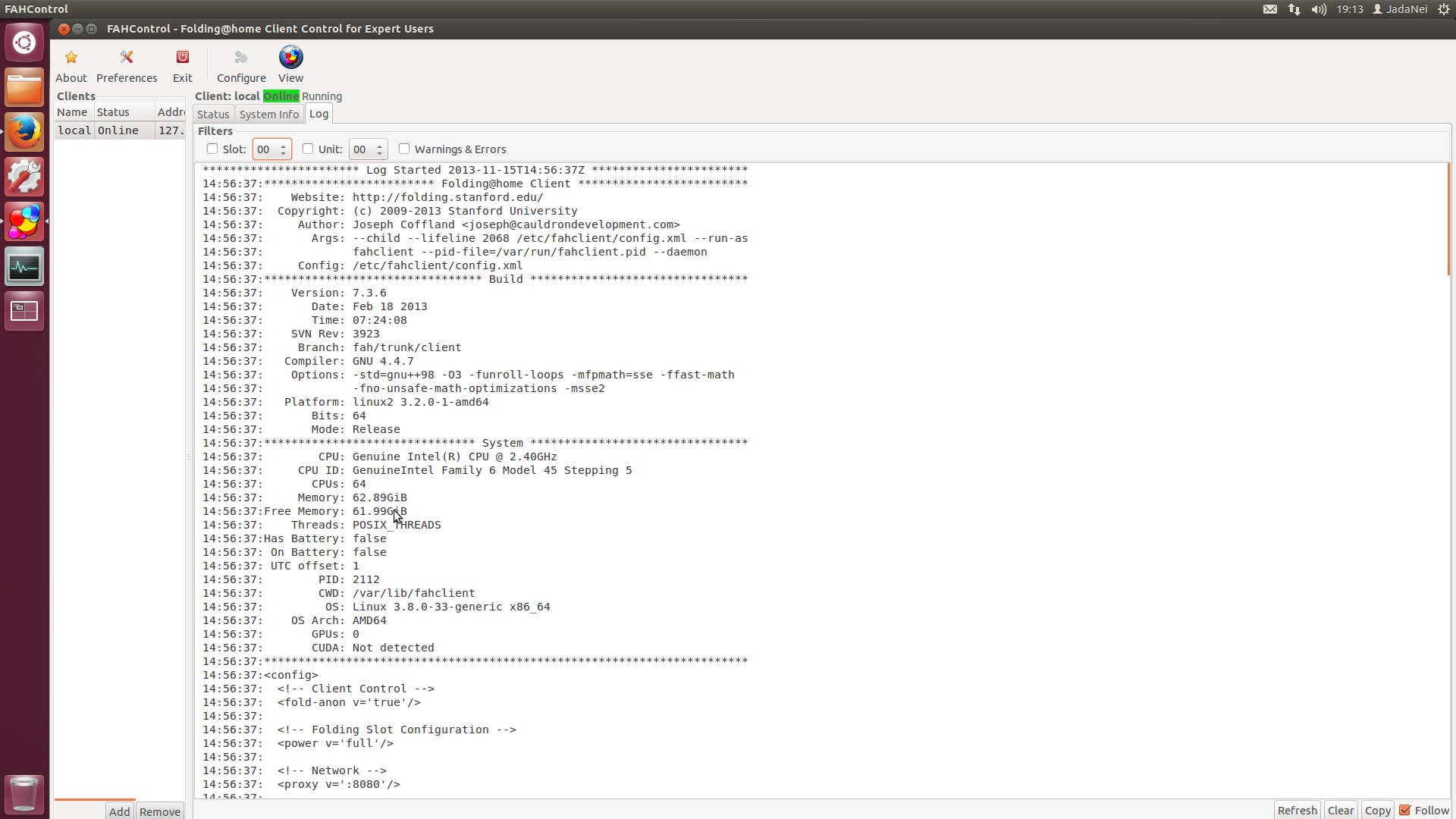Image resolution: width=1456 pixels, height=819 pixels.
Task: Click the Refresh log button
Action: (1297, 810)
